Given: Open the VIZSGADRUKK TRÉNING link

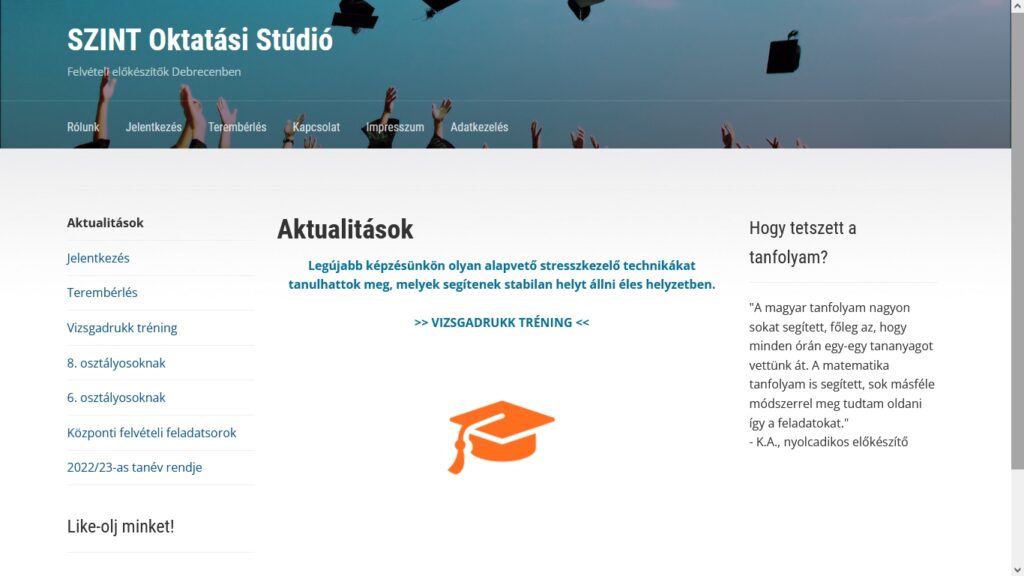Looking at the screenshot, I should [x=502, y=323].
